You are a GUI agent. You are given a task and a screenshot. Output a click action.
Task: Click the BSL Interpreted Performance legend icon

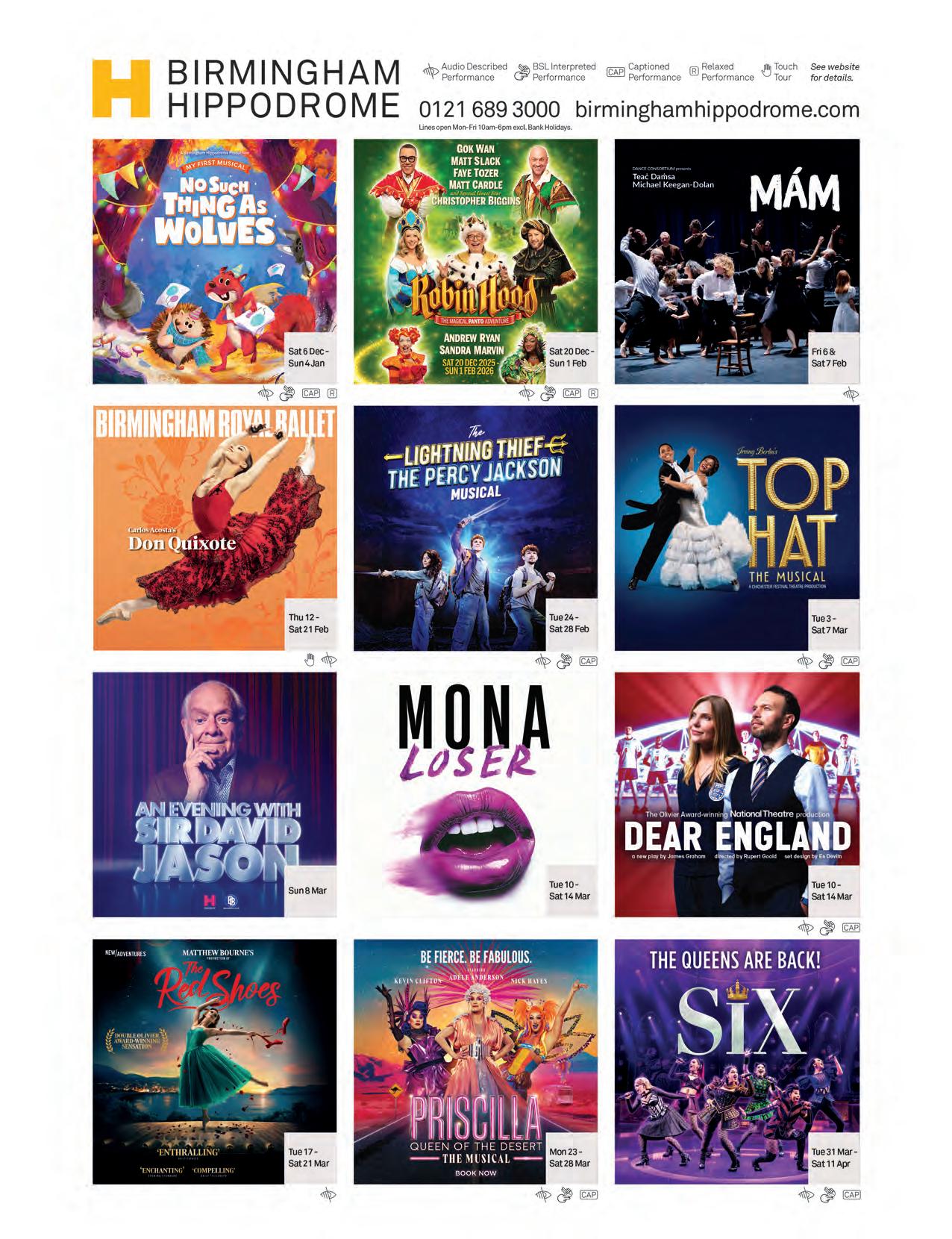coord(521,72)
